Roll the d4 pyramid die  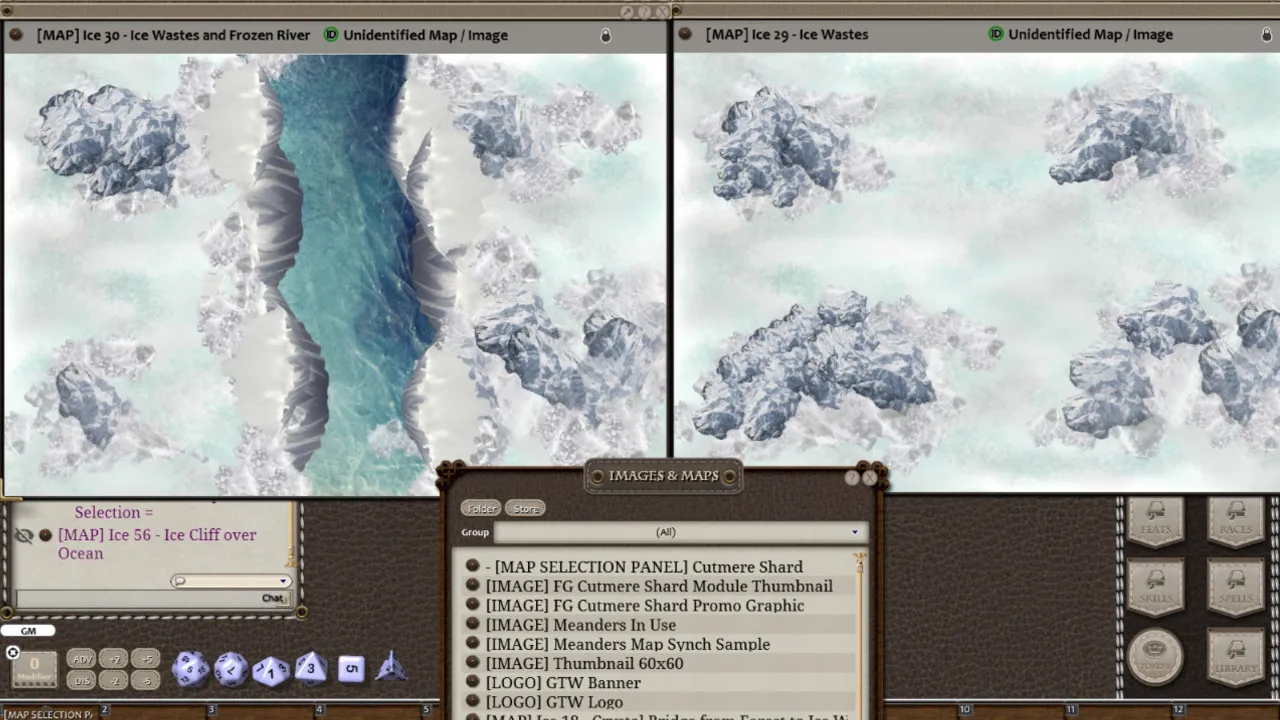391,667
